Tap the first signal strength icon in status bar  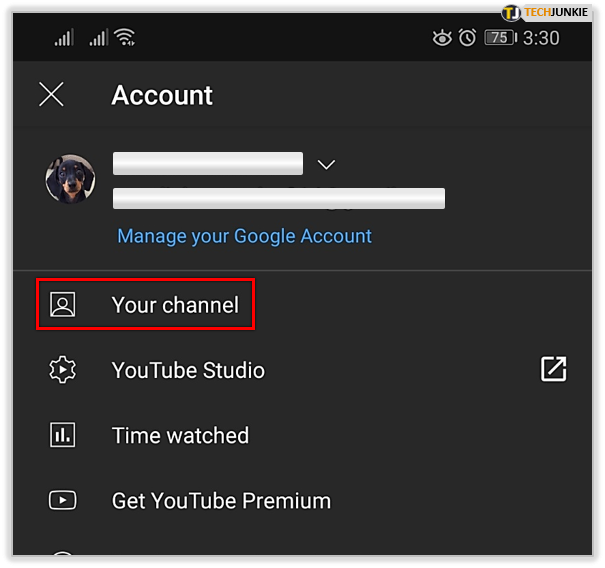pos(64,37)
